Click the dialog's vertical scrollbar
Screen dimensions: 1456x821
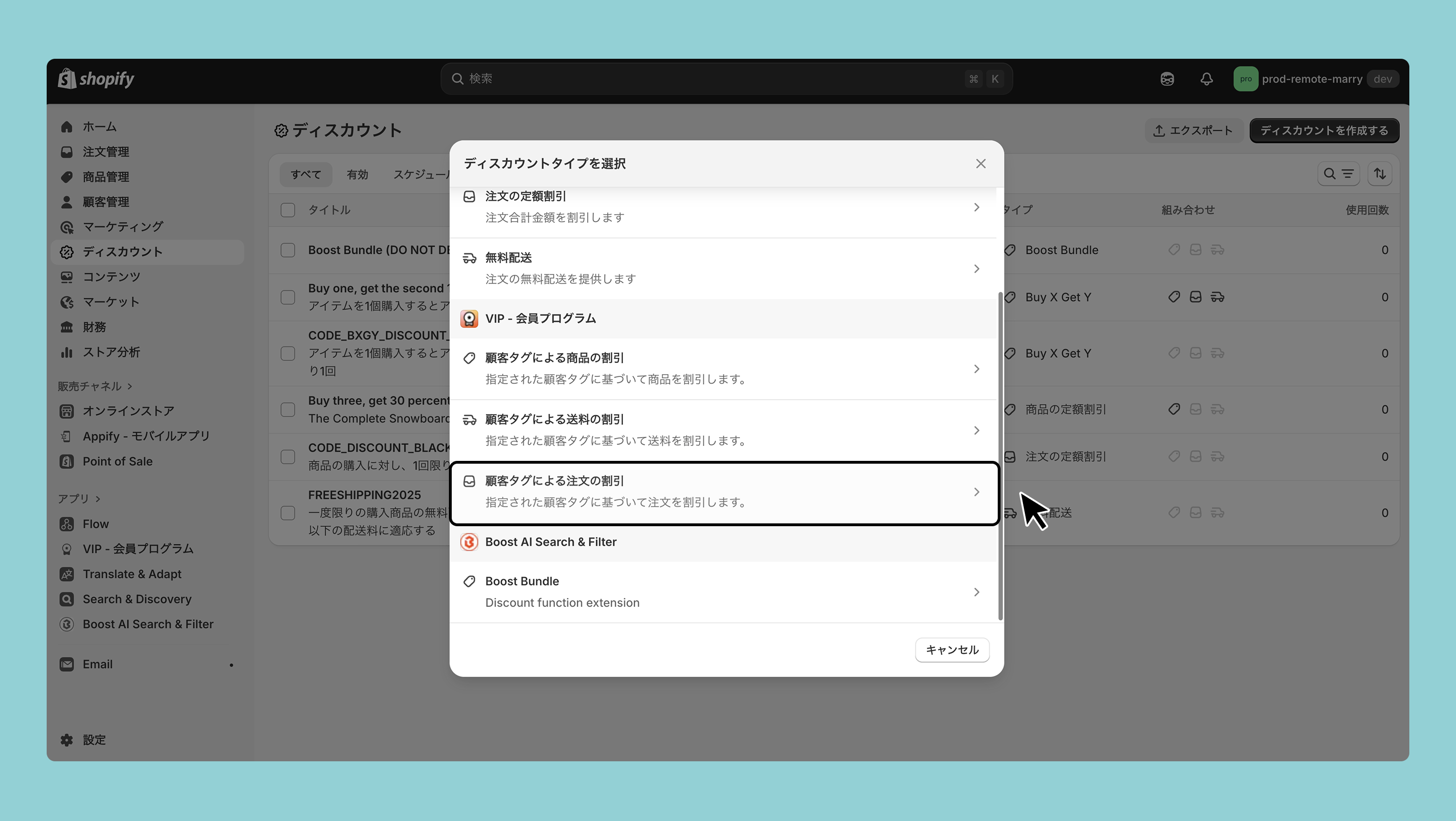[x=1001, y=456]
